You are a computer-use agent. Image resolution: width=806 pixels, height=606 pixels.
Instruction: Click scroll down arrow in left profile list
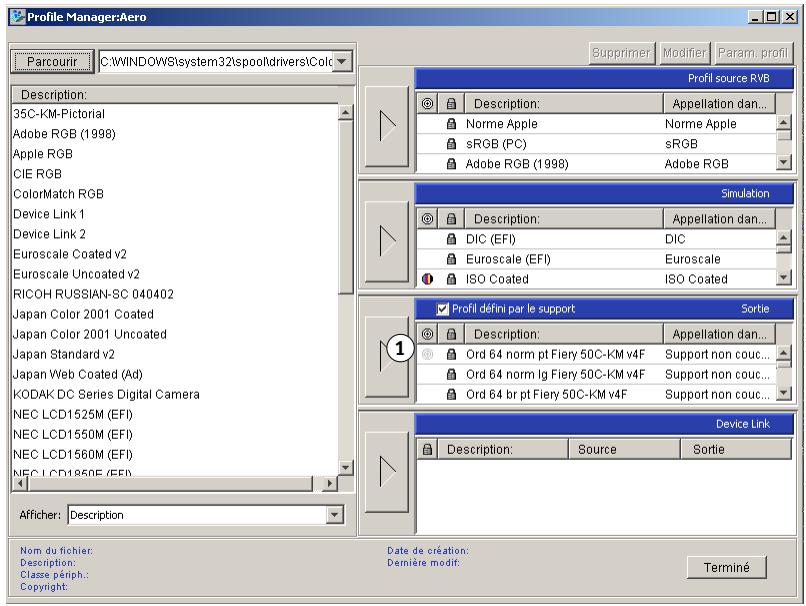(345, 467)
